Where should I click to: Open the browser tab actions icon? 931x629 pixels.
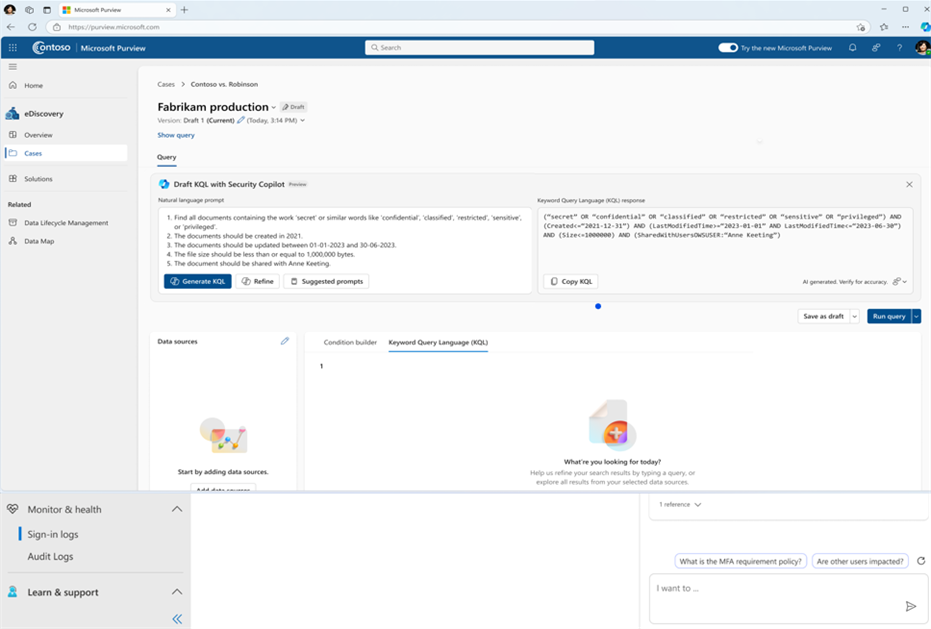pyautogui.click(x=47, y=10)
